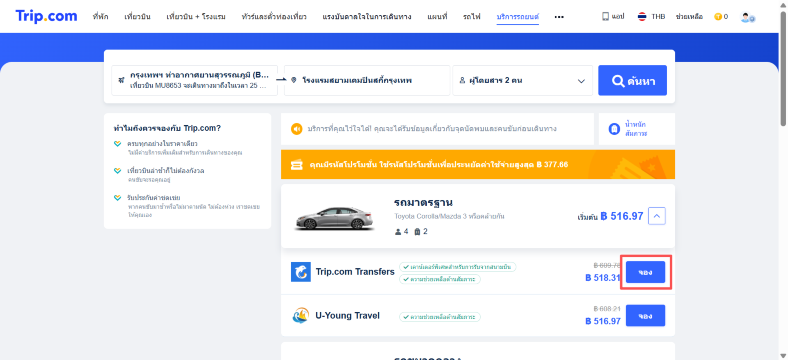The width and height of the screenshot is (788, 360).
Task: Open the เที่ยวบิน menu item
Action: [x=137, y=17]
